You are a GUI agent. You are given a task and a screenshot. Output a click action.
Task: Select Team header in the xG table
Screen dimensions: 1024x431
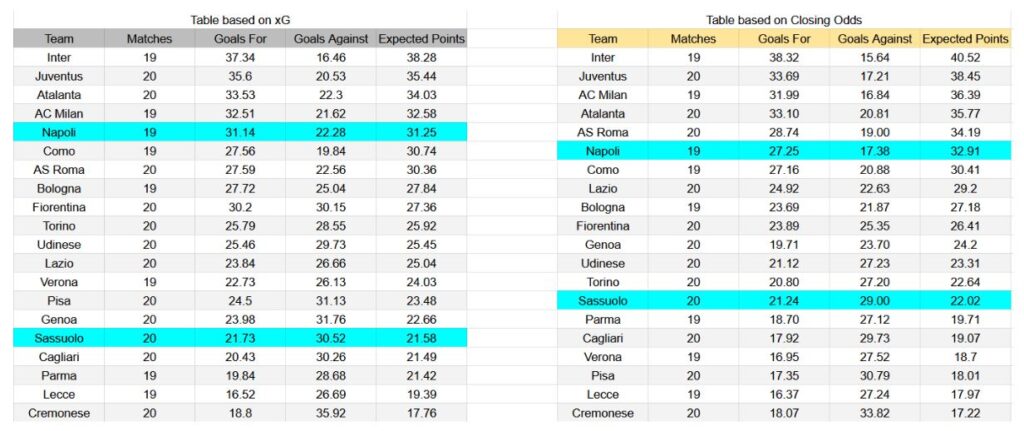coord(59,39)
